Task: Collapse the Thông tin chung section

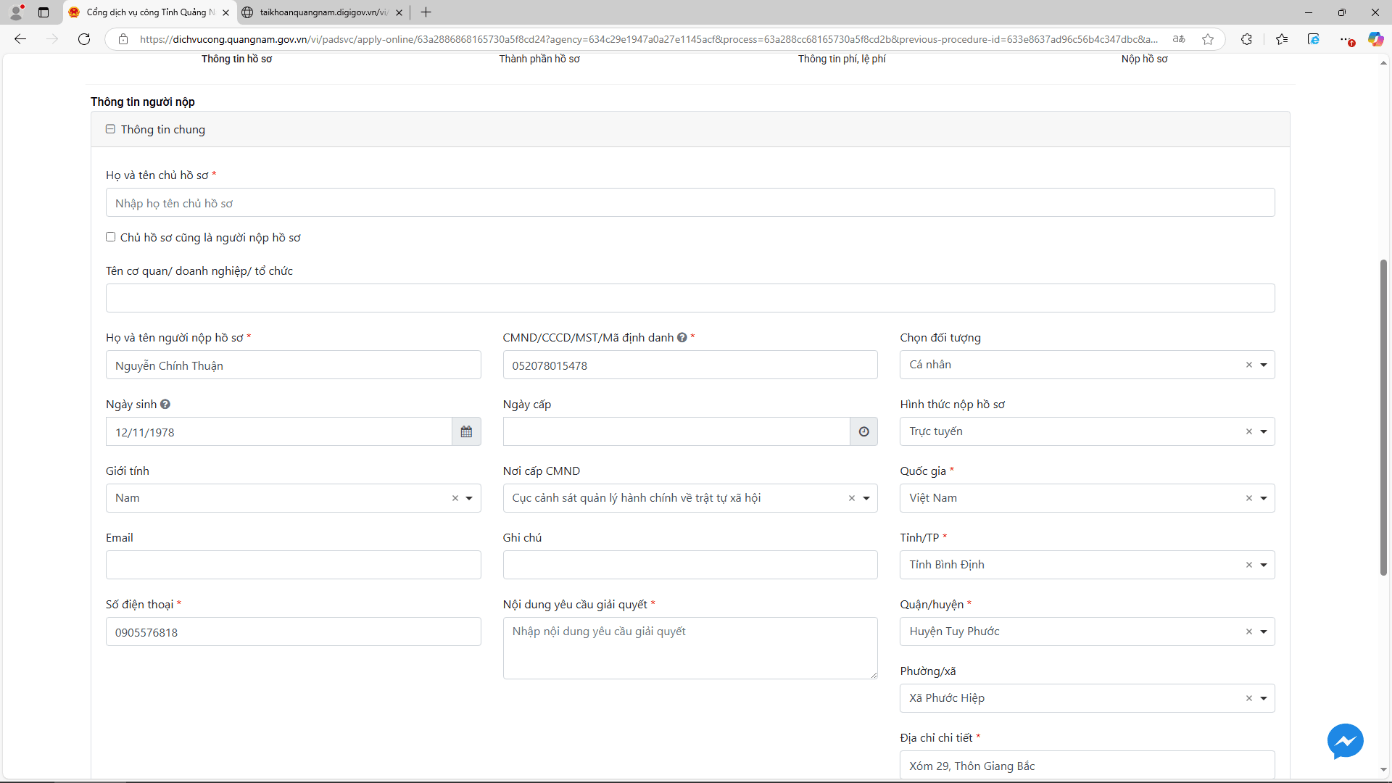Action: (110, 129)
